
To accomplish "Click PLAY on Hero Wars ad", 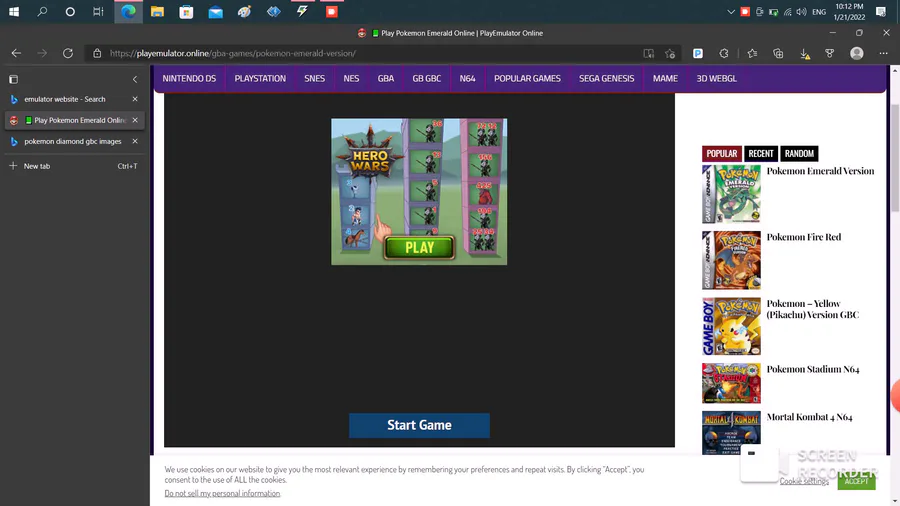I will click(x=420, y=247).
